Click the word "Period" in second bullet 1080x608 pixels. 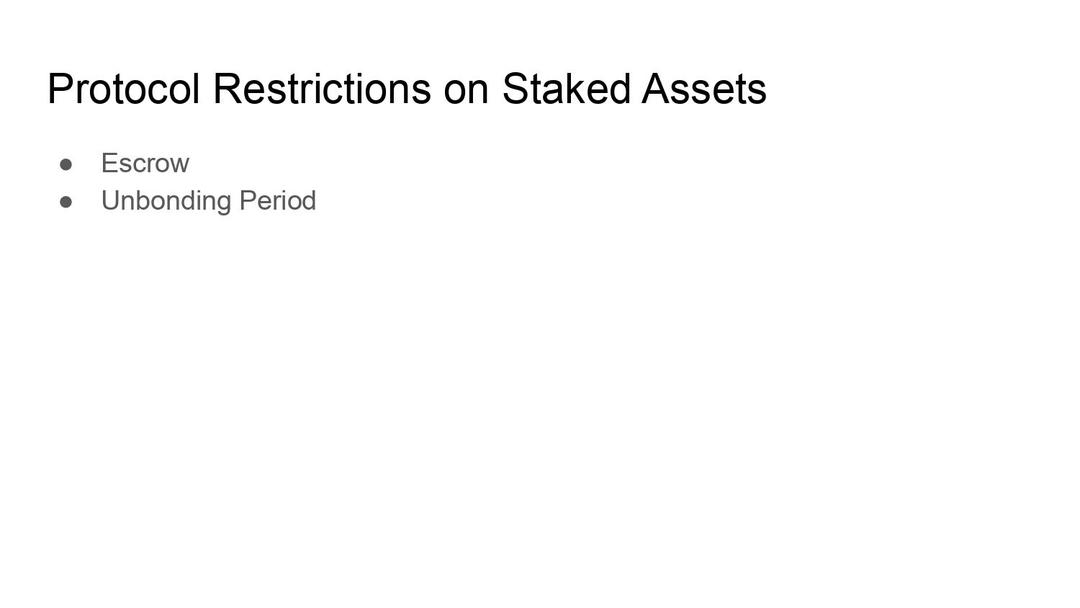(x=277, y=201)
